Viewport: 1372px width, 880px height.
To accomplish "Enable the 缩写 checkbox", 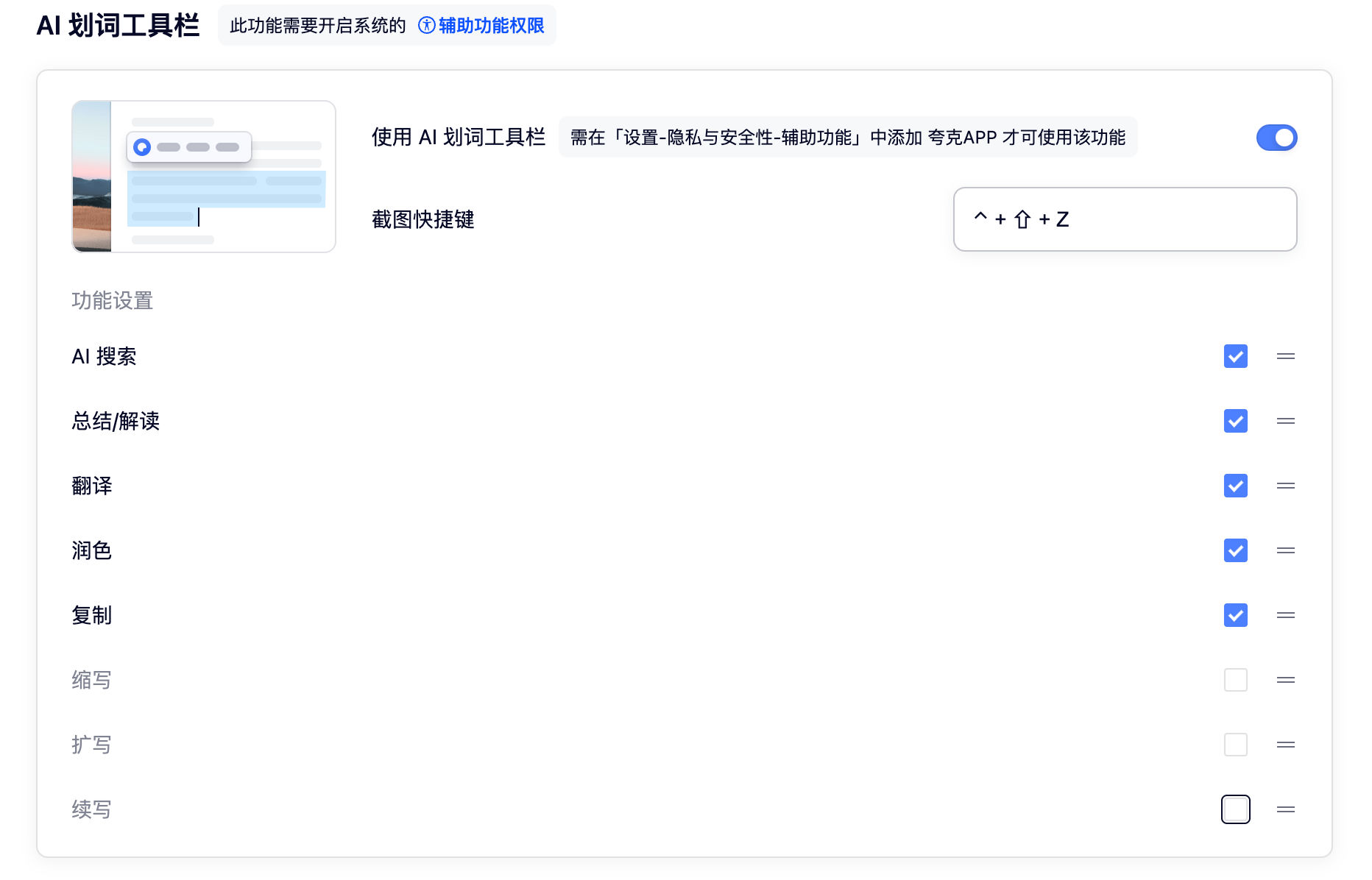I will point(1236,680).
